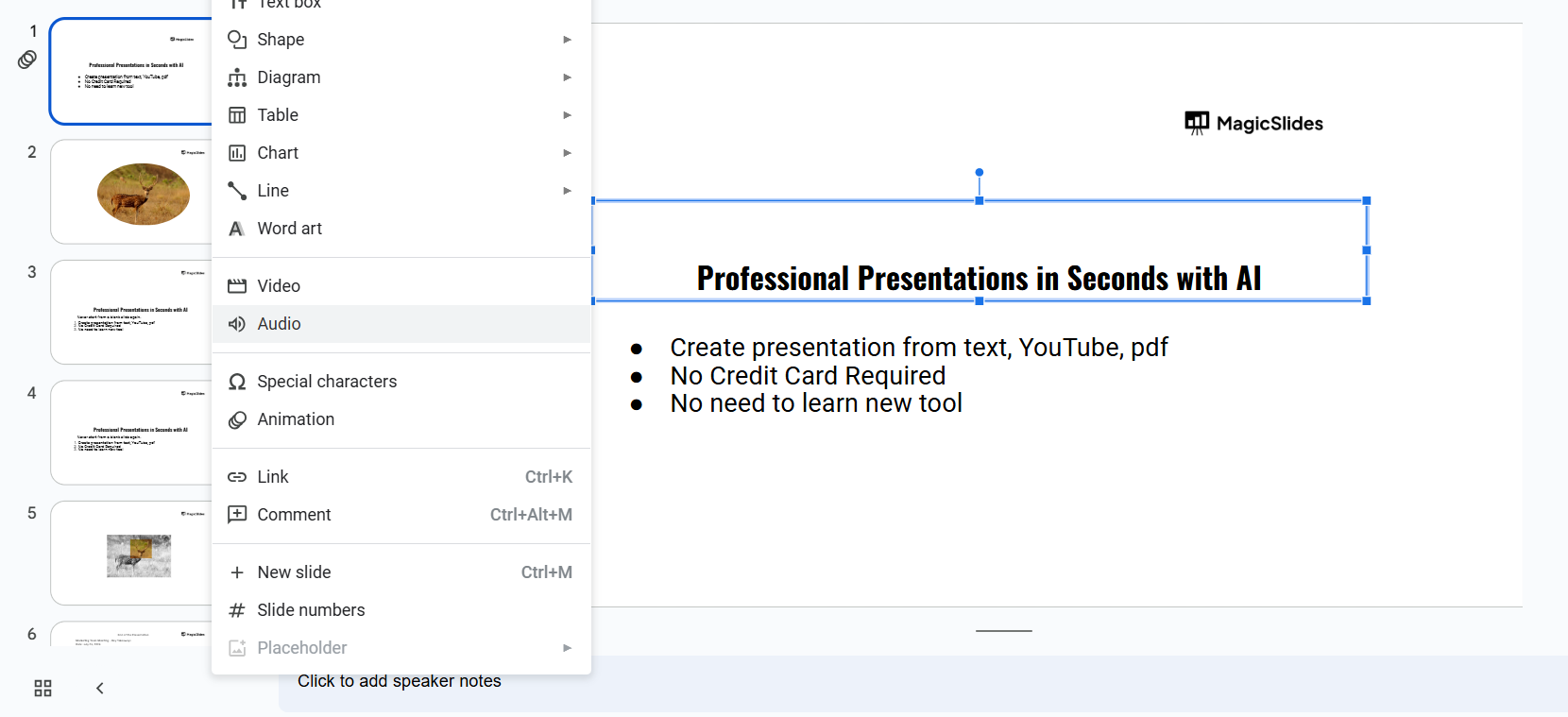Click the Audio speaker icon
The width and height of the screenshot is (1568, 717).
point(237,324)
